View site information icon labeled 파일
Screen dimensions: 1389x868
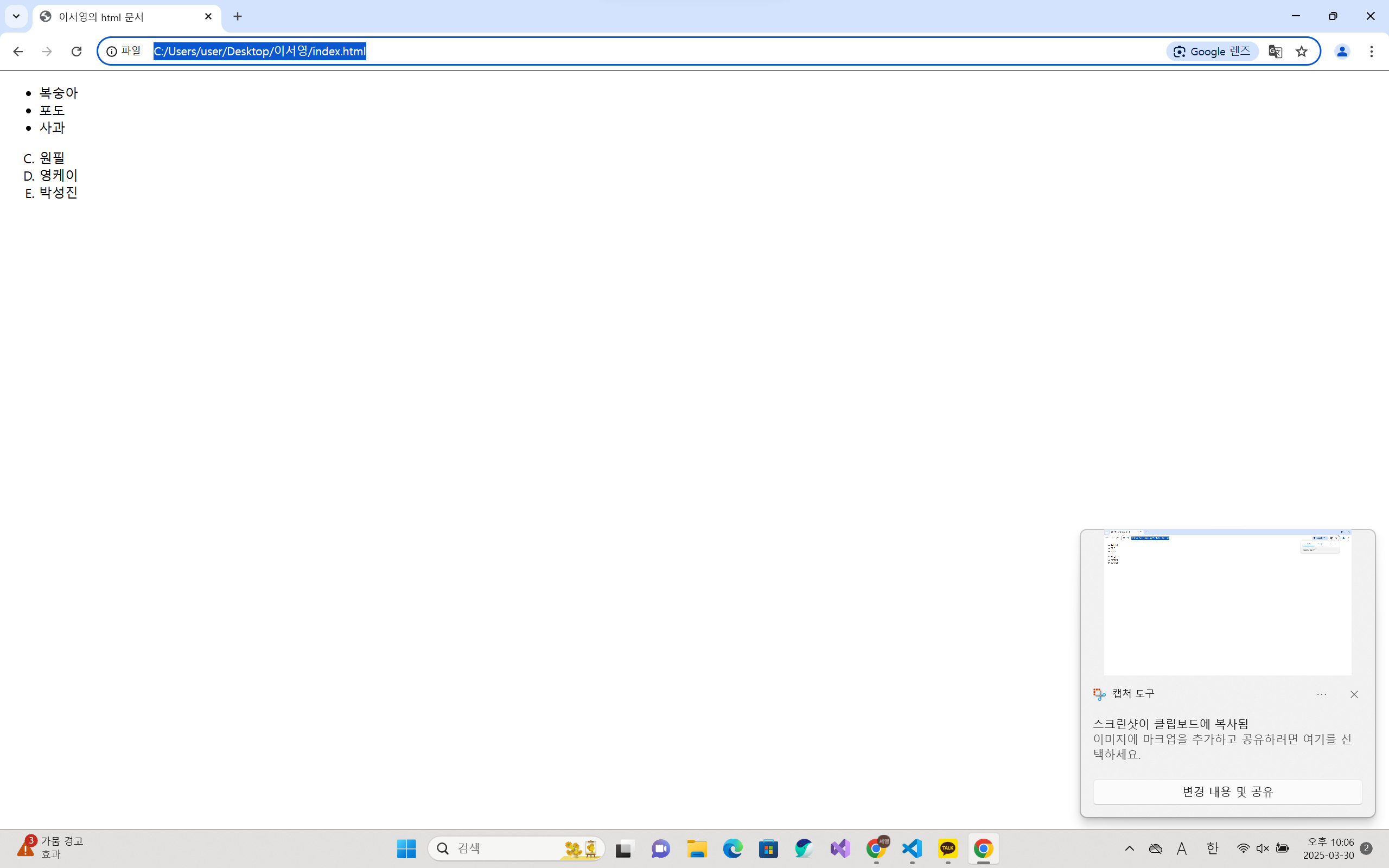click(123, 52)
